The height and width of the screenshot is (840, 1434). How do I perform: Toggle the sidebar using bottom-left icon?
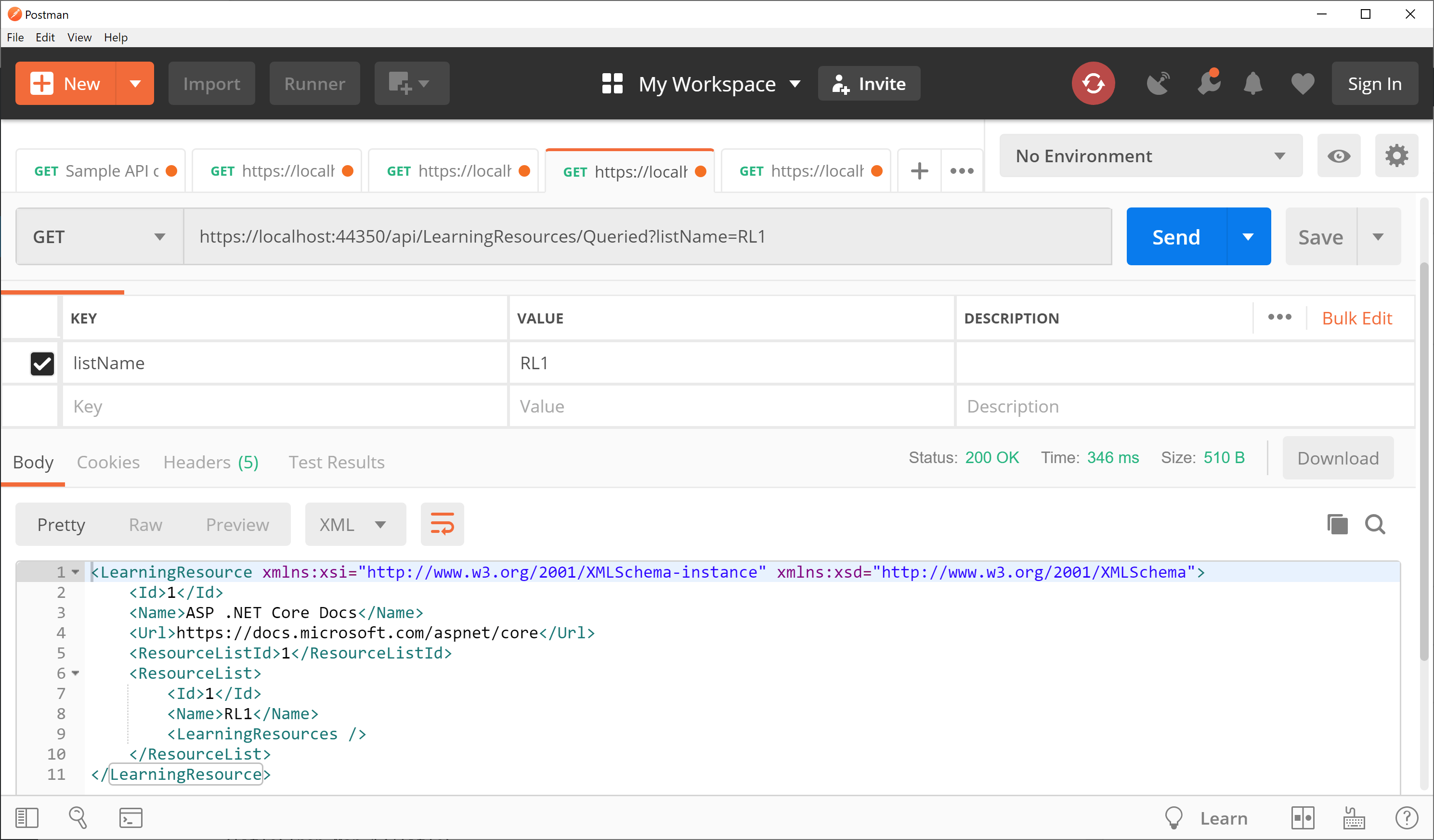pyautogui.click(x=27, y=817)
